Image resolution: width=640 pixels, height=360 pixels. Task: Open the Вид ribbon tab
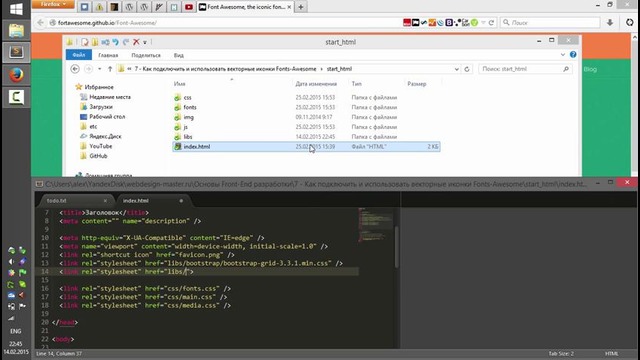coord(179,55)
